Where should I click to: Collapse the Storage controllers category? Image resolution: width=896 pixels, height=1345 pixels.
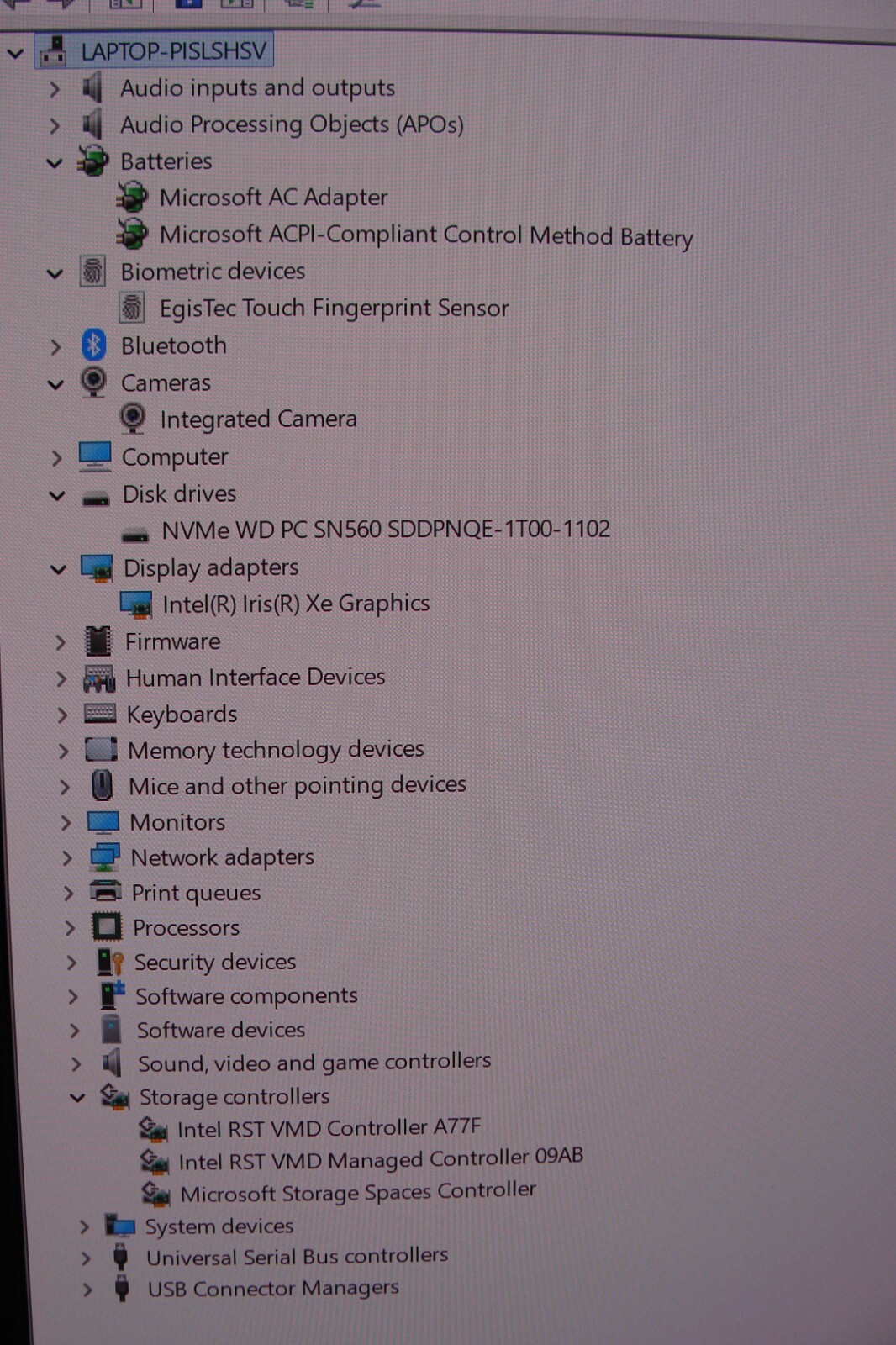(x=77, y=1097)
